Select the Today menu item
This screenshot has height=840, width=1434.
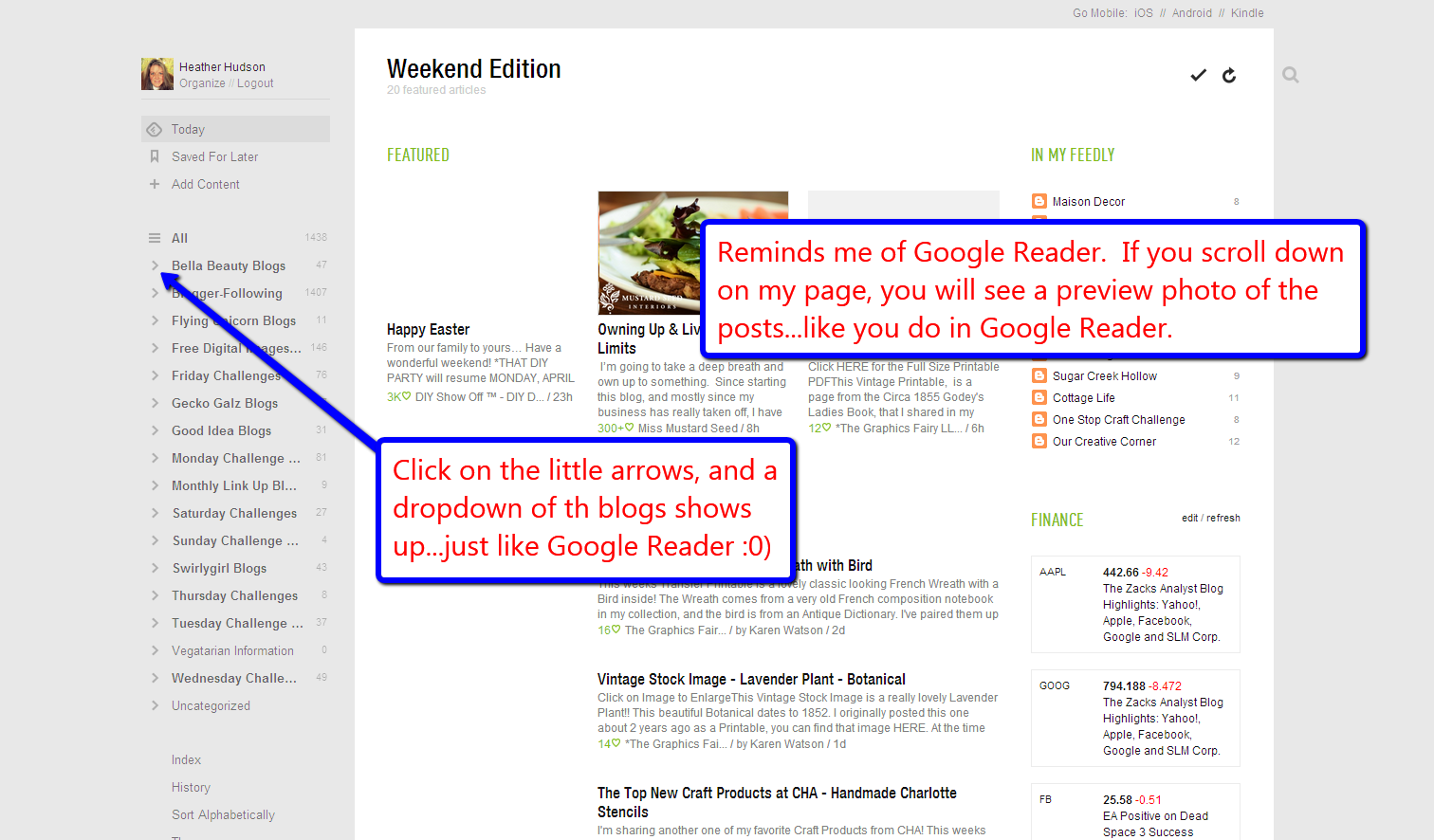point(235,129)
